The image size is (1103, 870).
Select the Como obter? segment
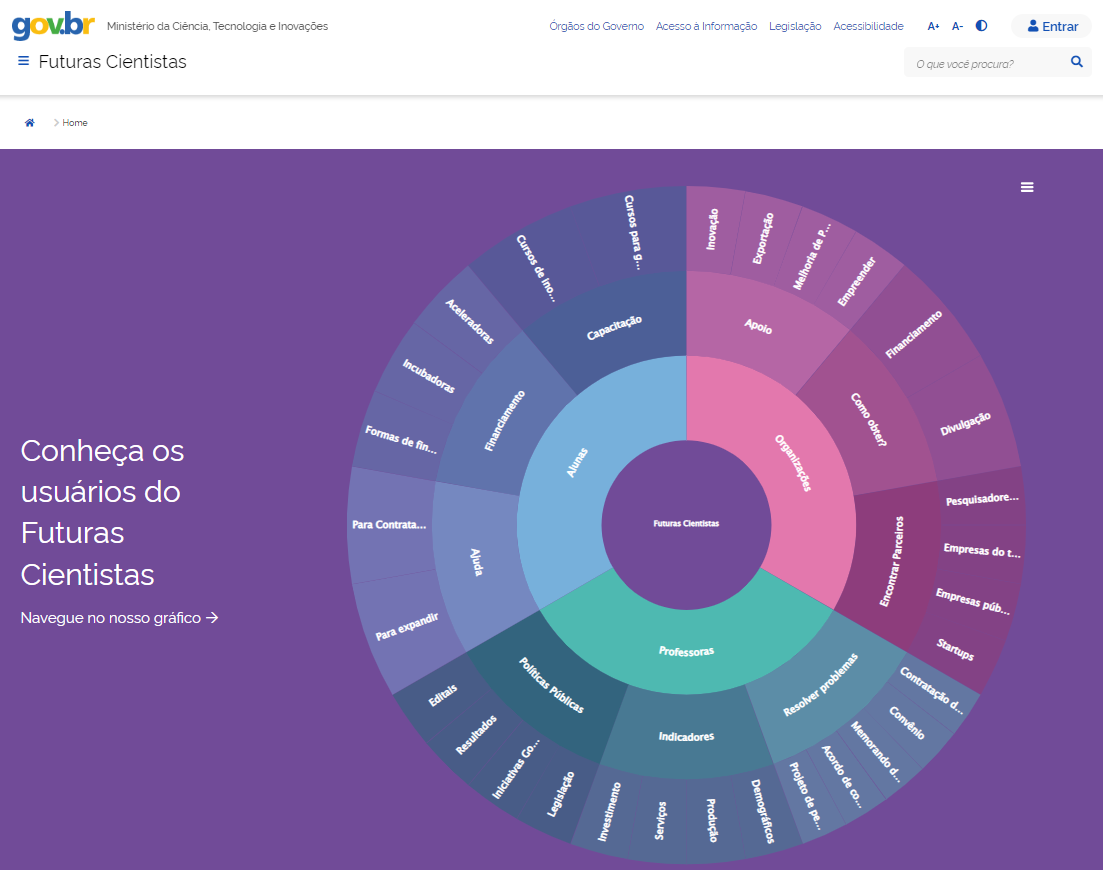(x=869, y=419)
